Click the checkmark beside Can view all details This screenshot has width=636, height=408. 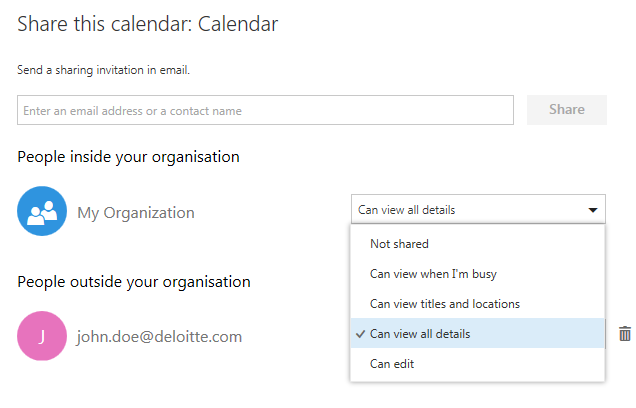(x=359, y=334)
